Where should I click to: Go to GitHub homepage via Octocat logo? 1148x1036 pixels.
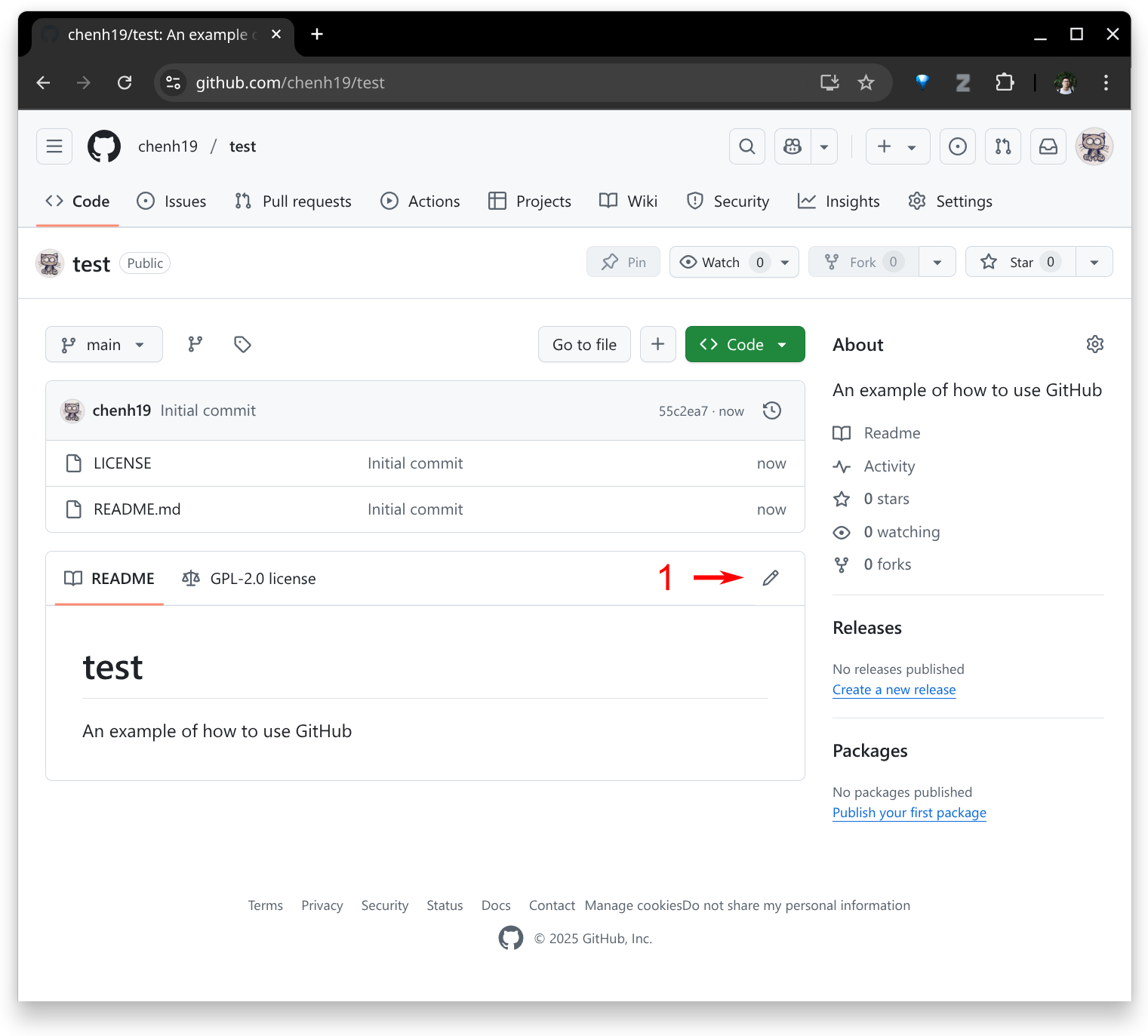click(x=104, y=146)
